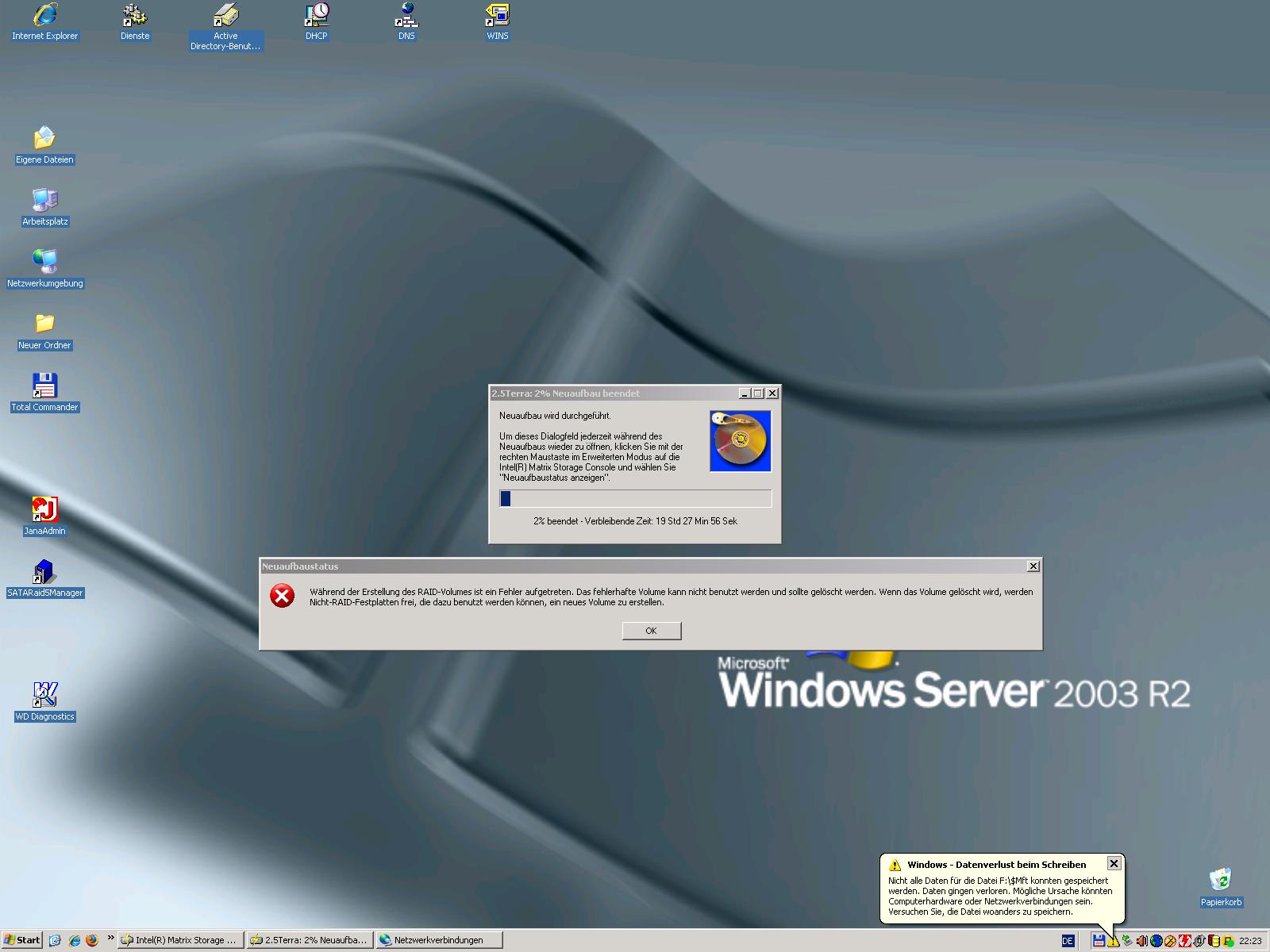Select the Total Commander desktop icon
The height and width of the screenshot is (952, 1270).
(44, 393)
